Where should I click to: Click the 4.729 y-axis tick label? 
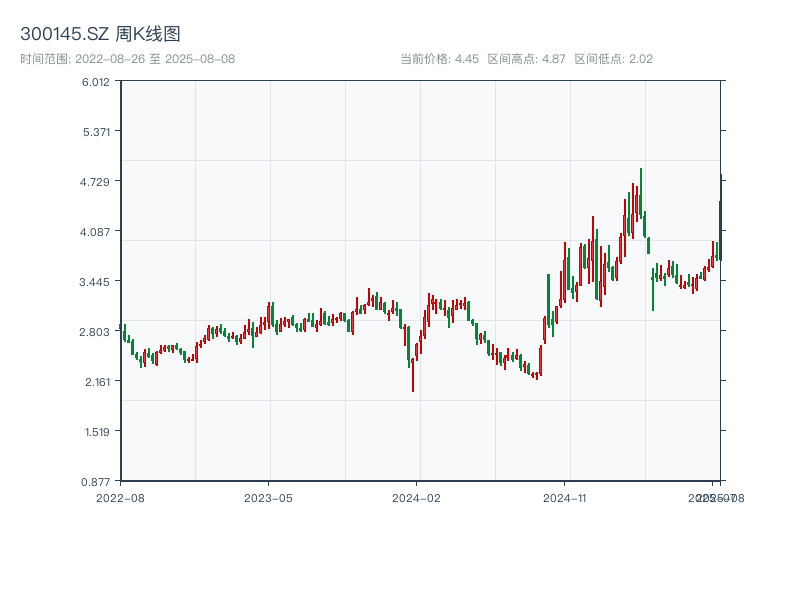[x=96, y=181]
